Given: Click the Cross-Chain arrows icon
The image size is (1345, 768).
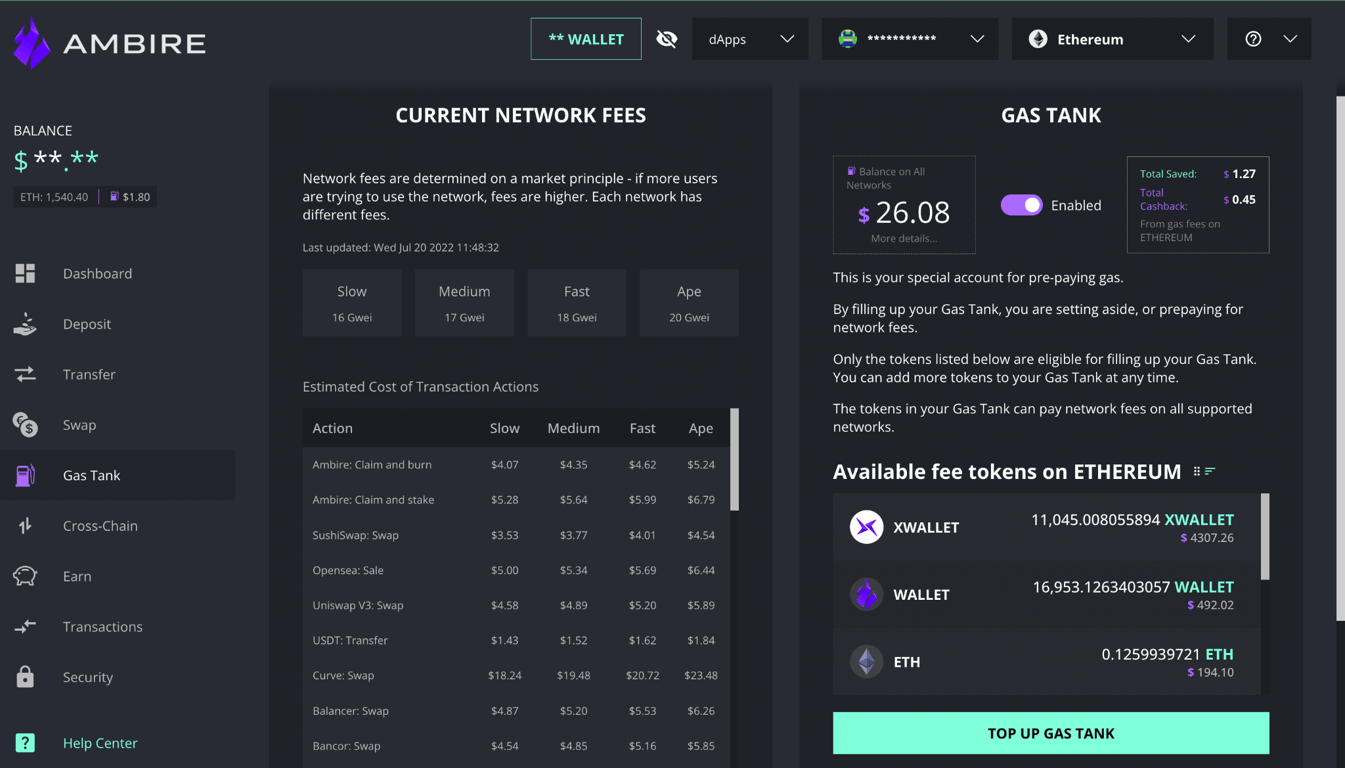Looking at the screenshot, I should tap(24, 525).
